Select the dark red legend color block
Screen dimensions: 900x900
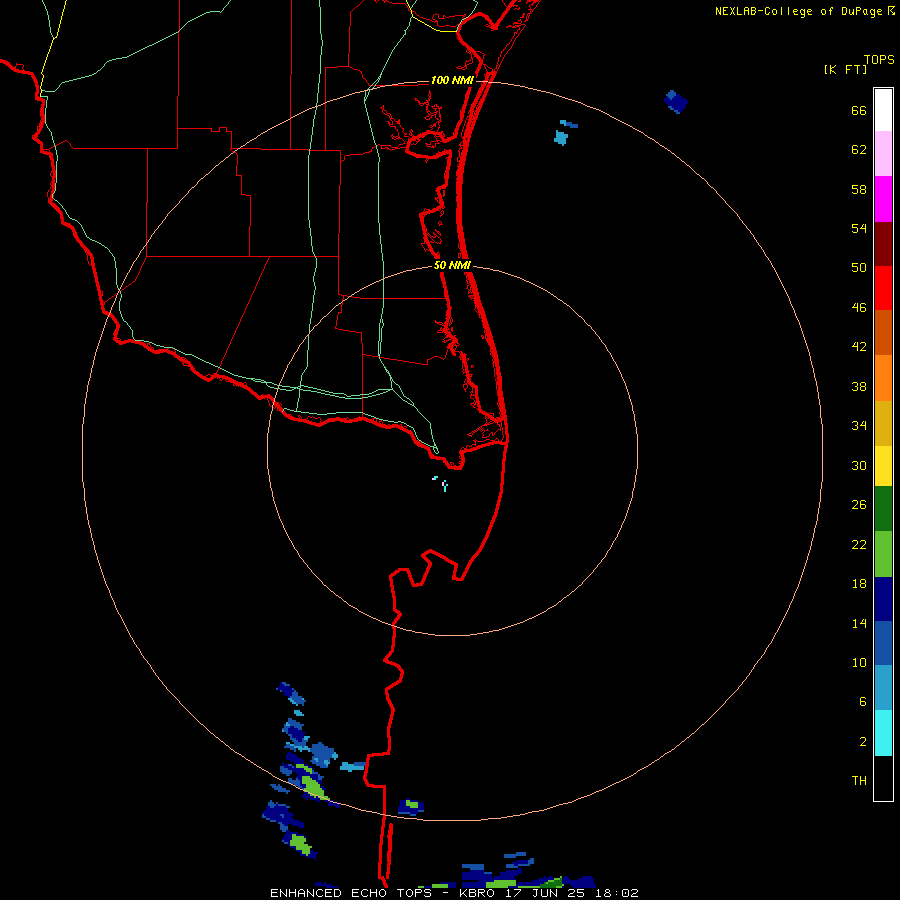coord(883,244)
